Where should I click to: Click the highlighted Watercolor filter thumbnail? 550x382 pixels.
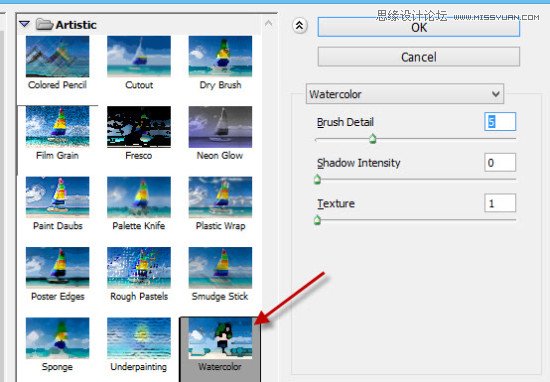[x=220, y=338]
